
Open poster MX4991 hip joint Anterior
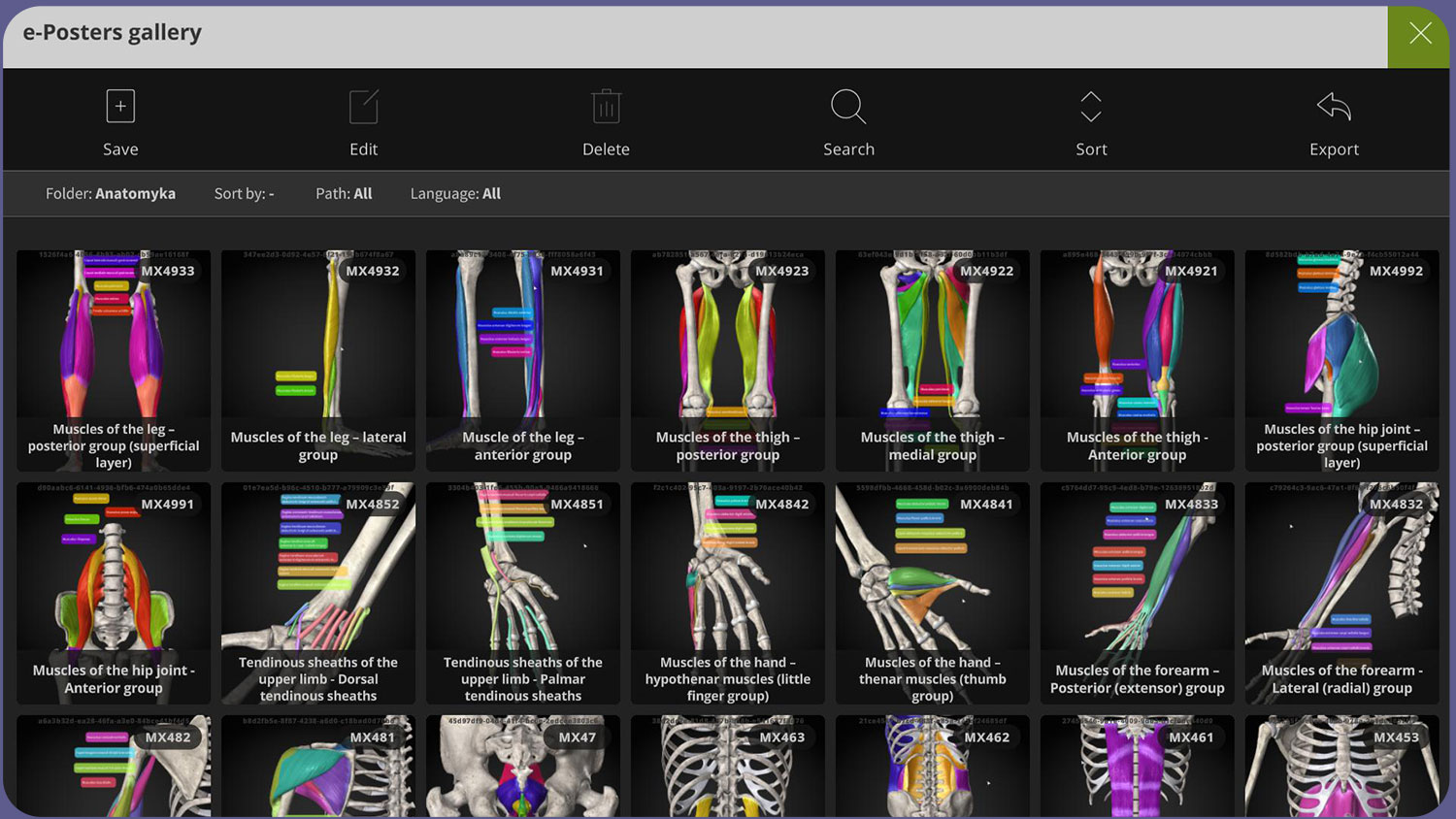click(114, 594)
